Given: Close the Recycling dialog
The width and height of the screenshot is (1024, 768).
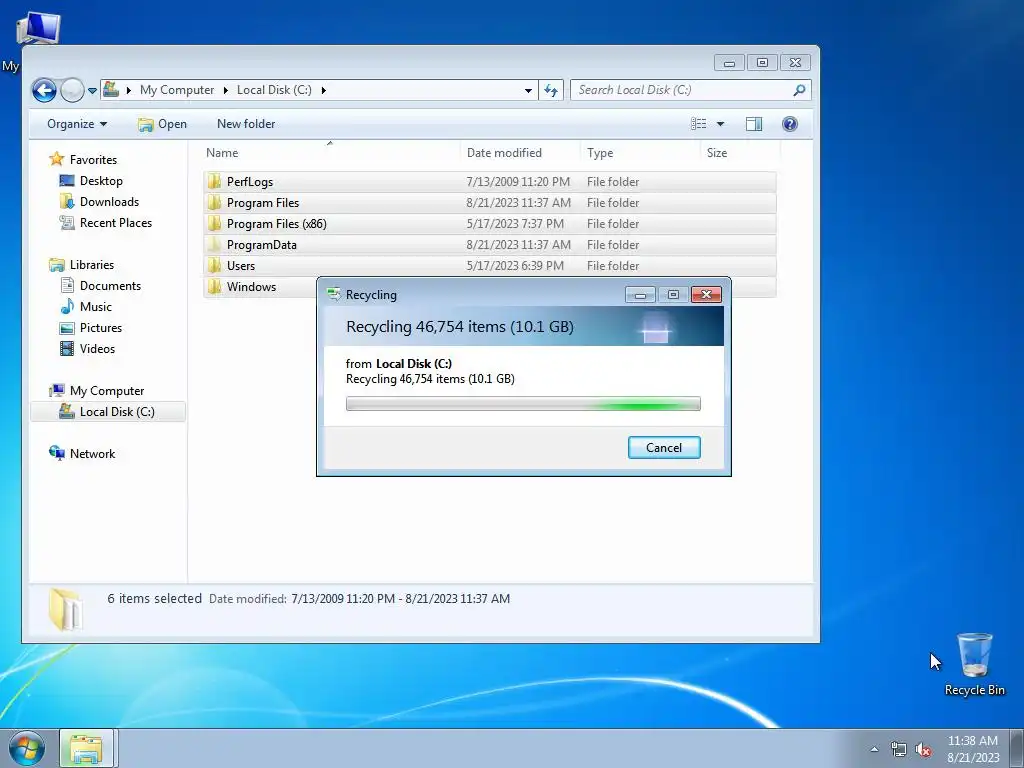Looking at the screenshot, I should pyautogui.click(x=706, y=295).
